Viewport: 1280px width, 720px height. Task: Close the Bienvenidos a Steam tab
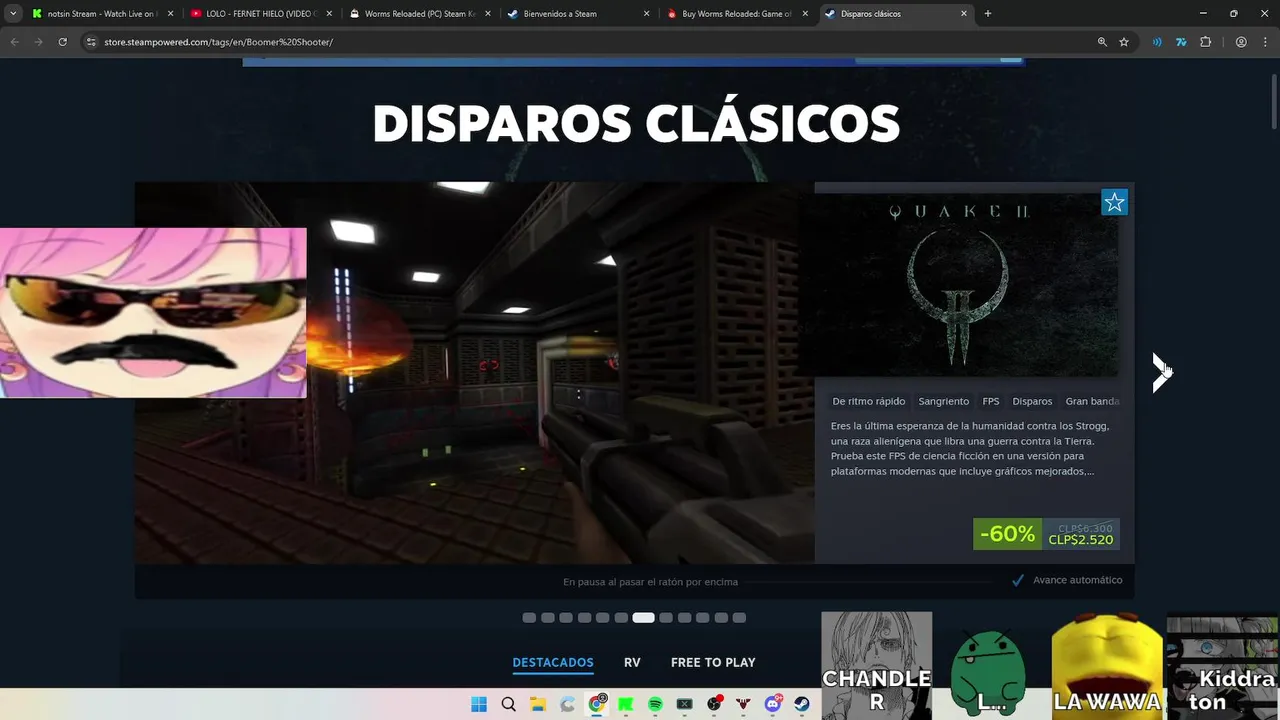[x=646, y=14]
